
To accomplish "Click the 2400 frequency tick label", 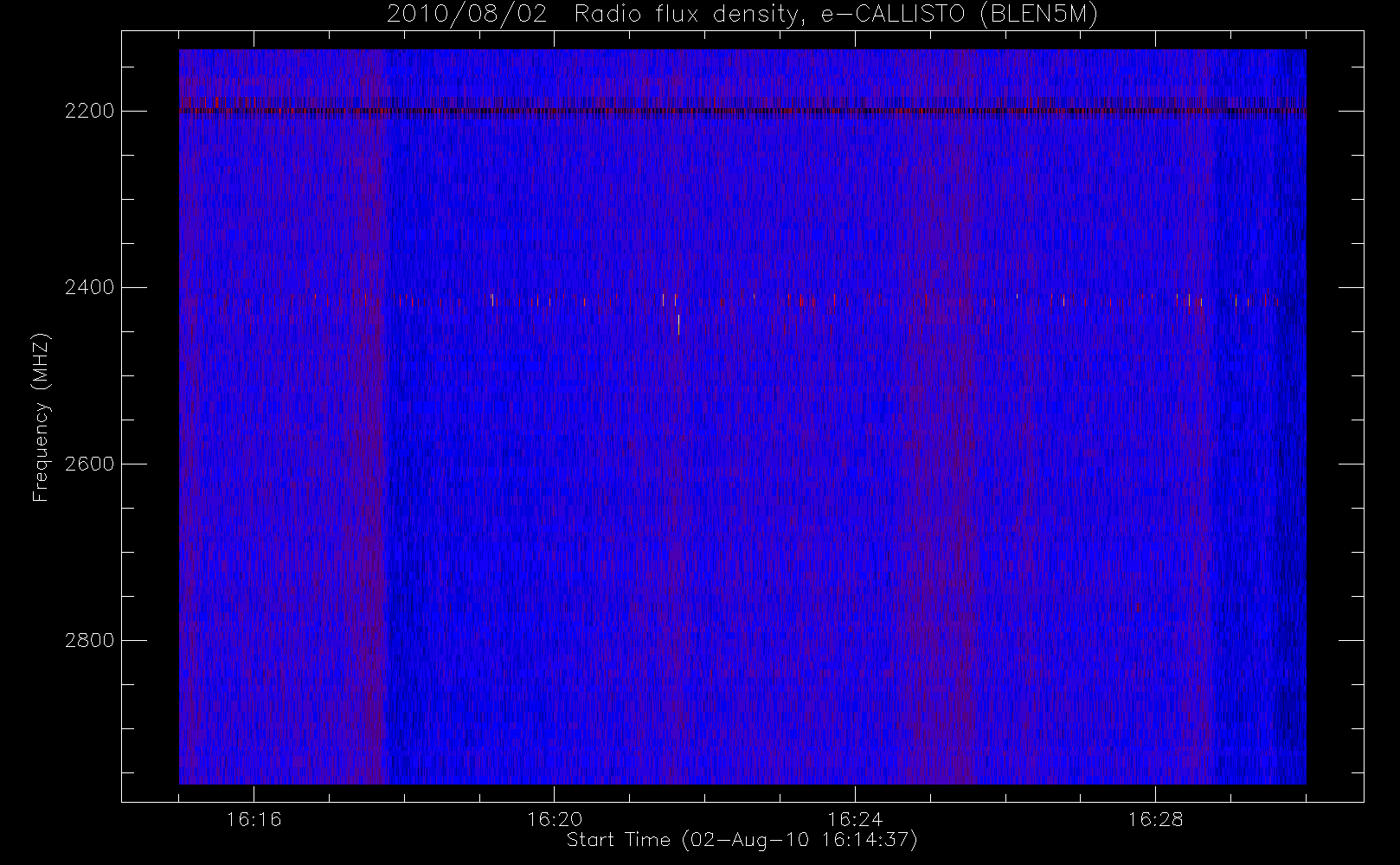I will [x=89, y=287].
